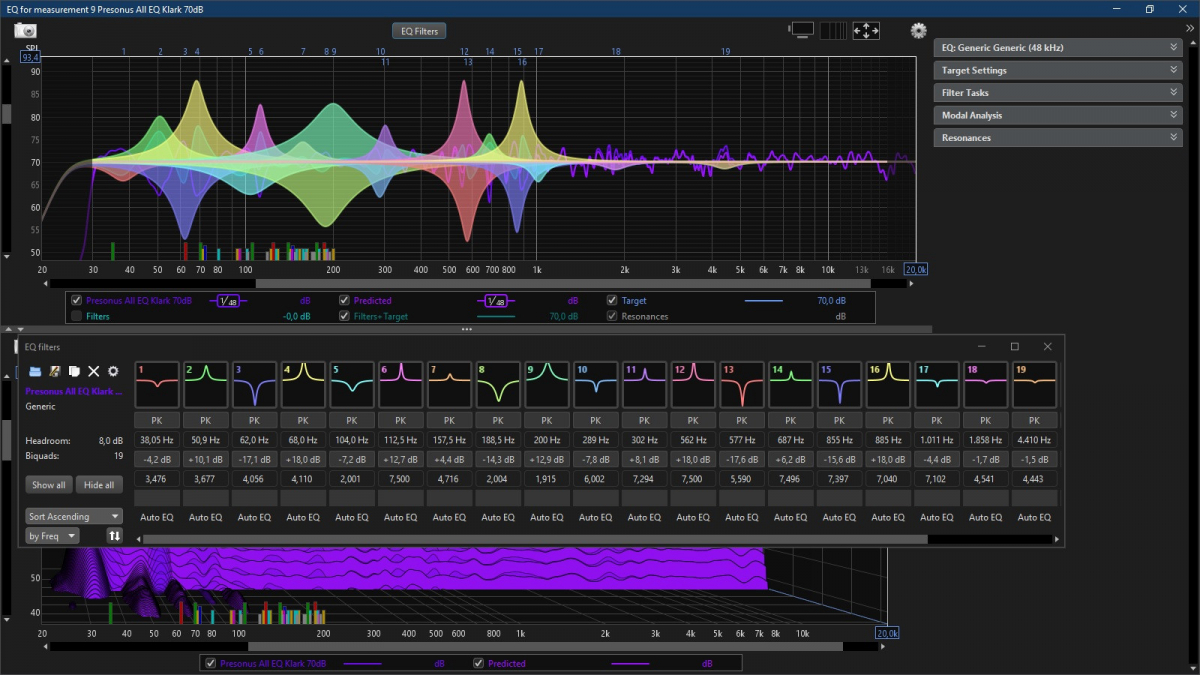
Task: Open the EQ filters panel gear icon
Action: click(x=113, y=371)
